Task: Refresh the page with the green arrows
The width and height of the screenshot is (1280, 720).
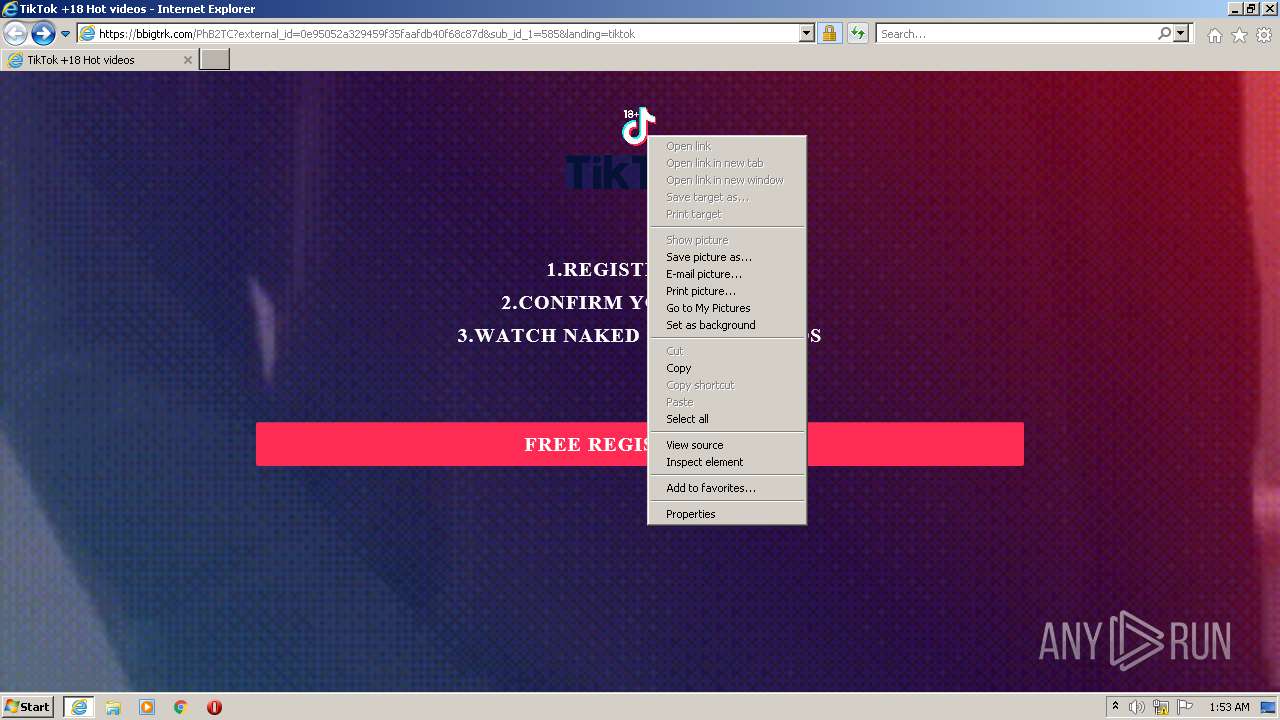Action: click(x=858, y=34)
